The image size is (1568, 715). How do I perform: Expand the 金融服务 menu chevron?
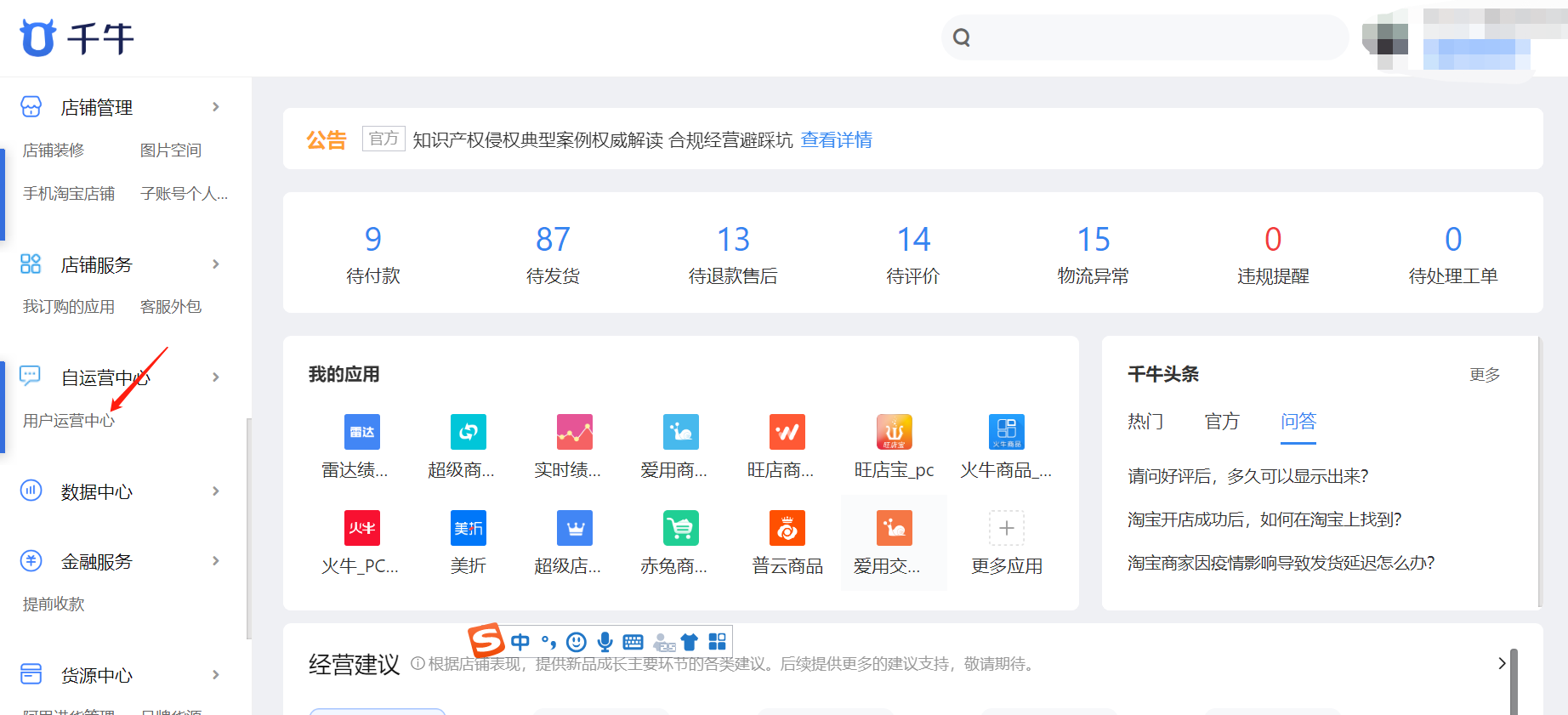coord(216,561)
